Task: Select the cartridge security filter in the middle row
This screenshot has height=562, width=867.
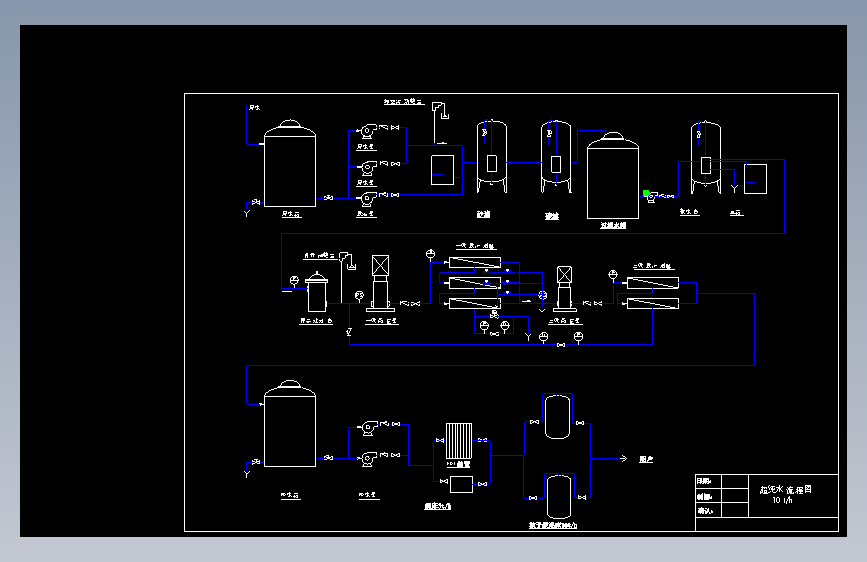Action: coord(317,292)
